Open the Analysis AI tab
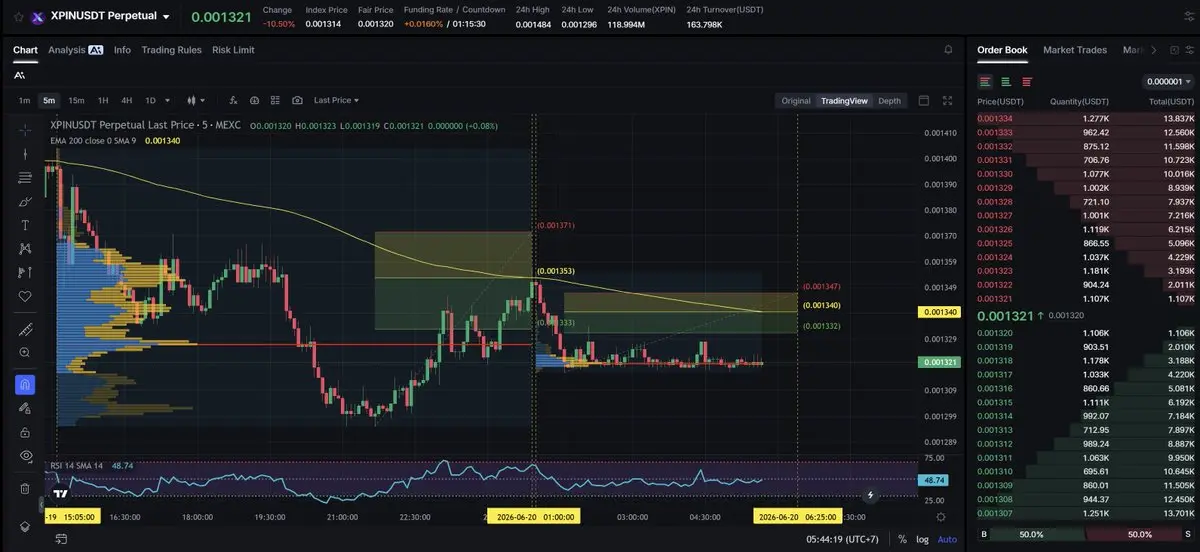This screenshot has width=1200, height=552. 75,50
